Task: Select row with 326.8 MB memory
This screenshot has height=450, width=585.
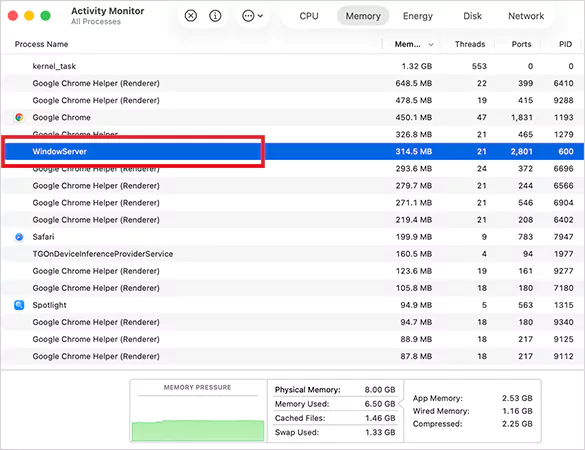Action: click(x=292, y=134)
